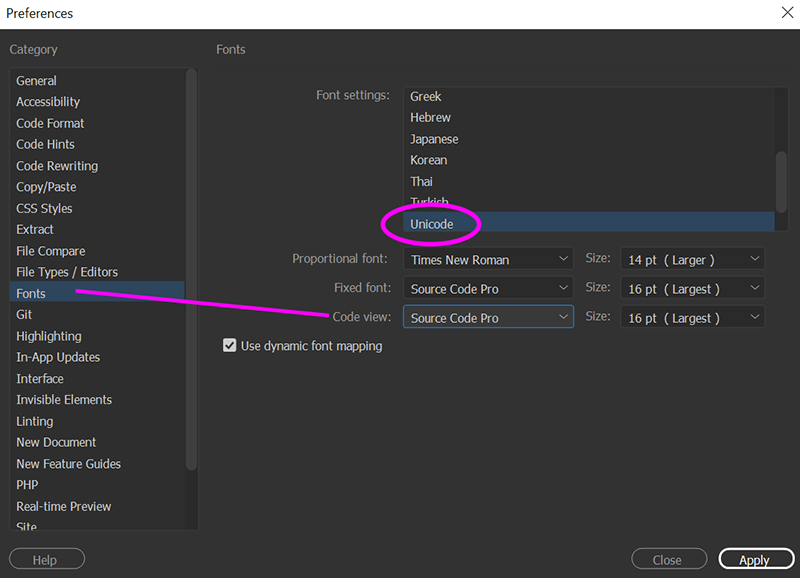Open Proportional font size dropdown 14 pt
Viewport: 800px width, 578px height.
(692, 259)
